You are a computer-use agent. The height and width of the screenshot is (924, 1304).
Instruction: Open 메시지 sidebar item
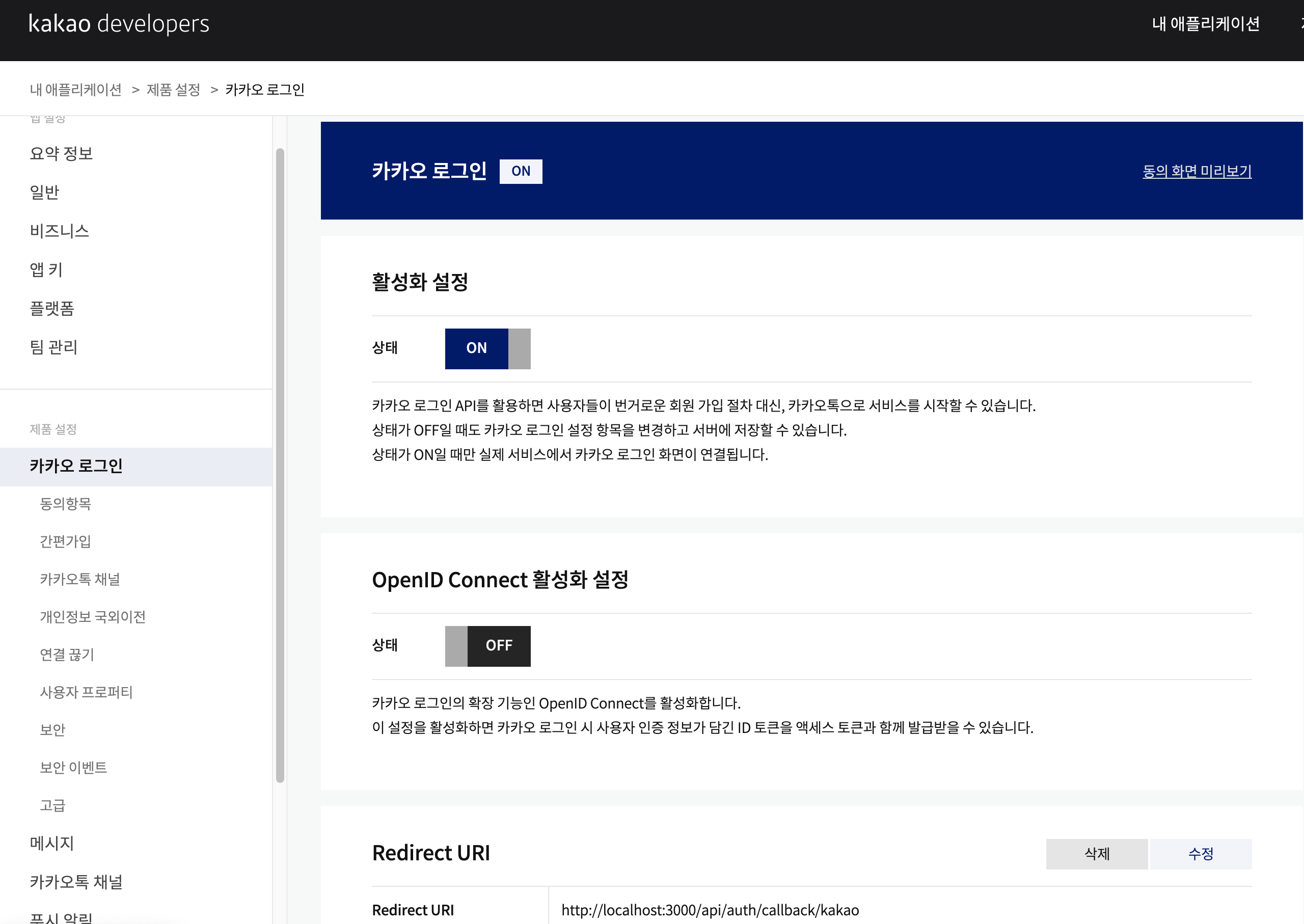pos(52,843)
